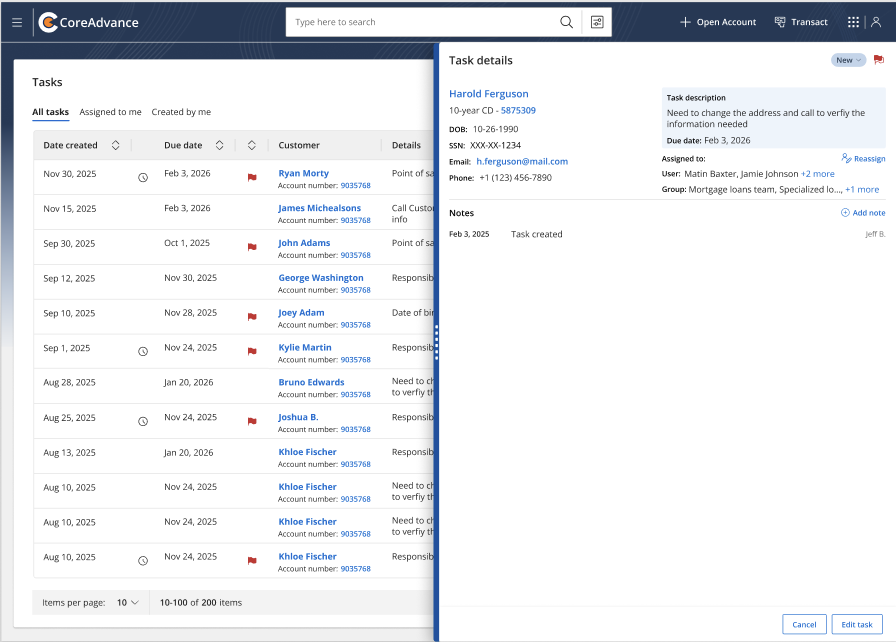896x642 pixels.
Task: Switch to Assigned to me tab
Action: pyautogui.click(x=110, y=112)
